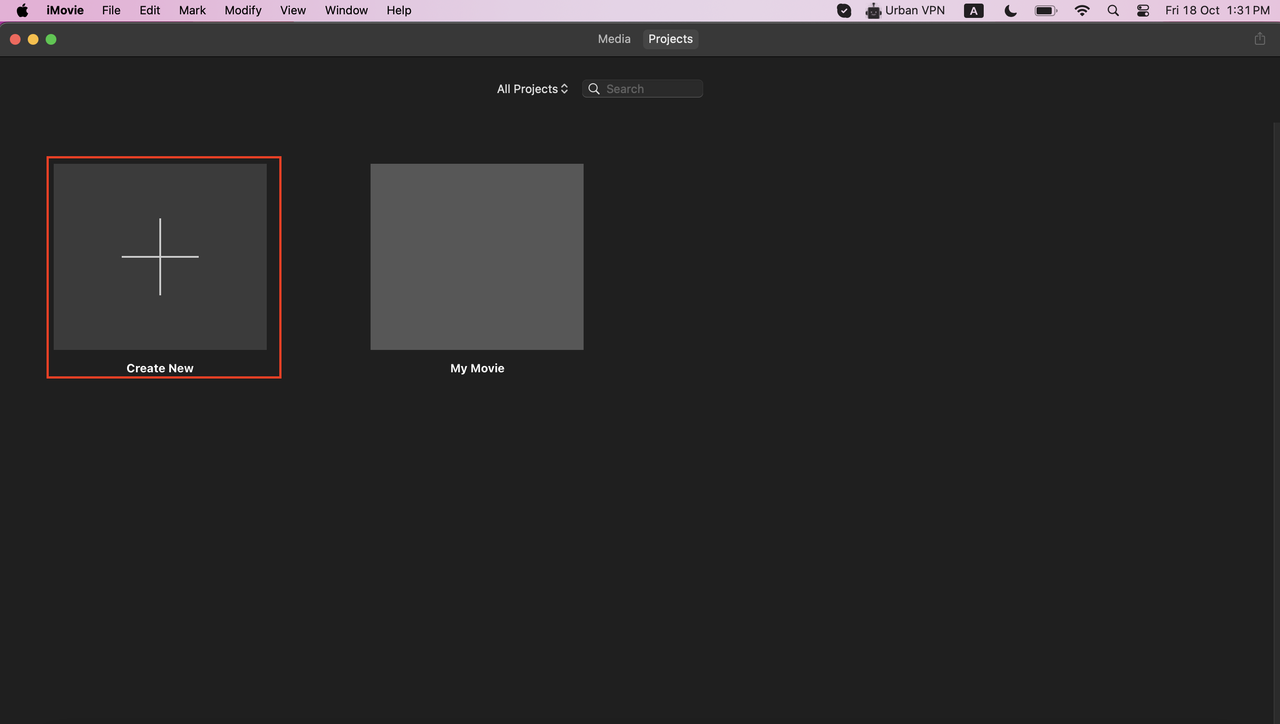Open the Share icon in the title bar
The image size is (1280, 724).
1259,38
